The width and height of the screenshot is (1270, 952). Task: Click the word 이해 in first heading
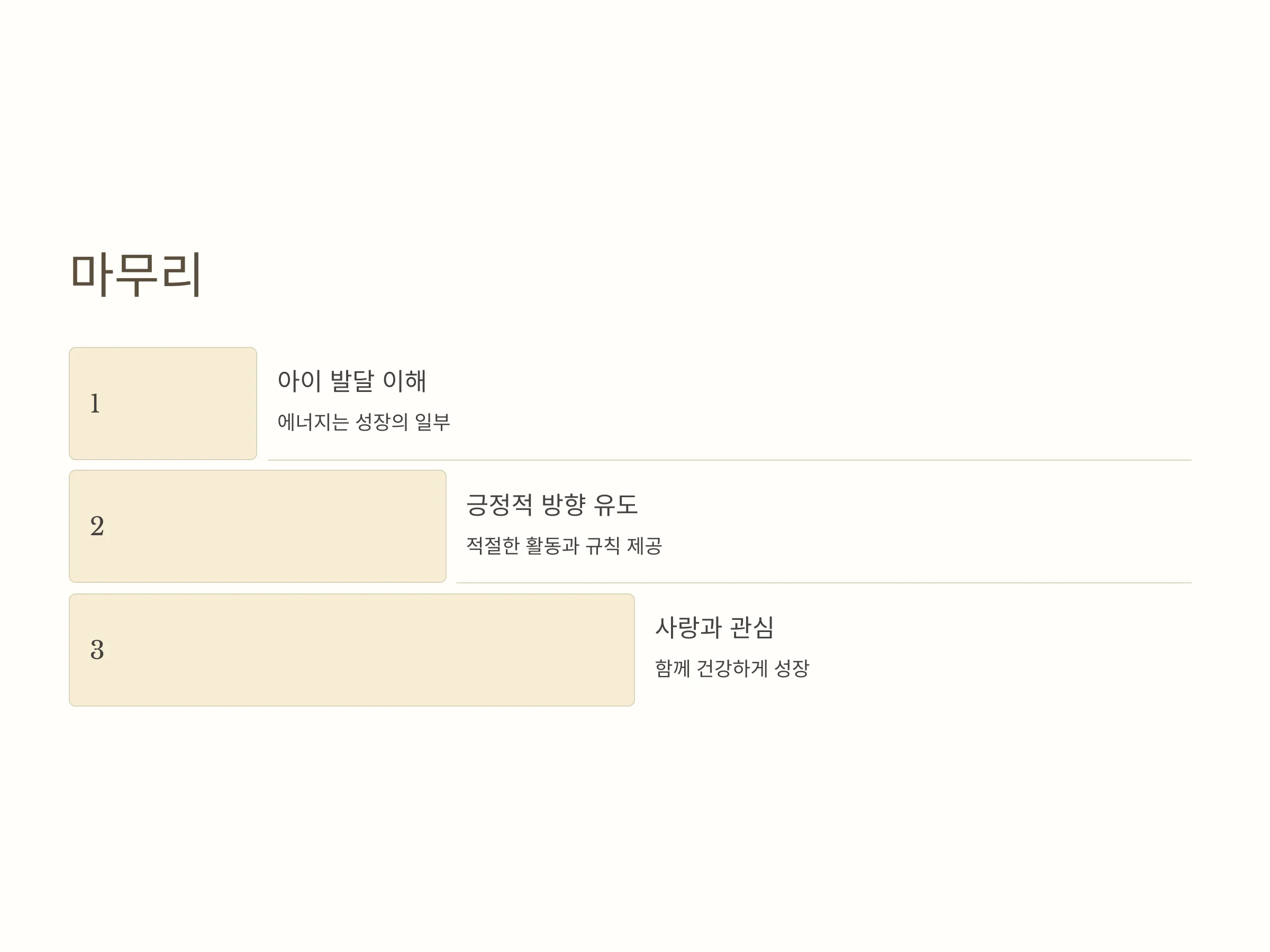pyautogui.click(x=405, y=381)
